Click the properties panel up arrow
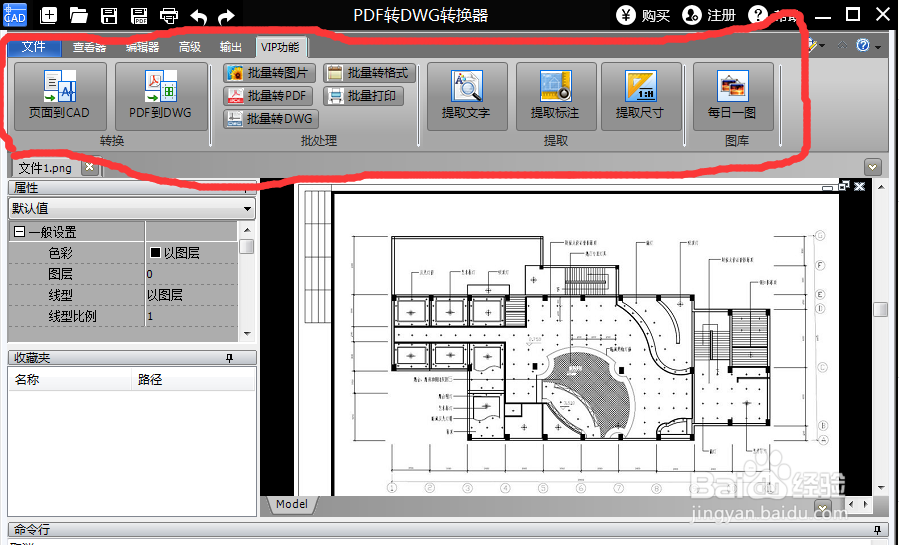899x545 pixels. tap(247, 230)
